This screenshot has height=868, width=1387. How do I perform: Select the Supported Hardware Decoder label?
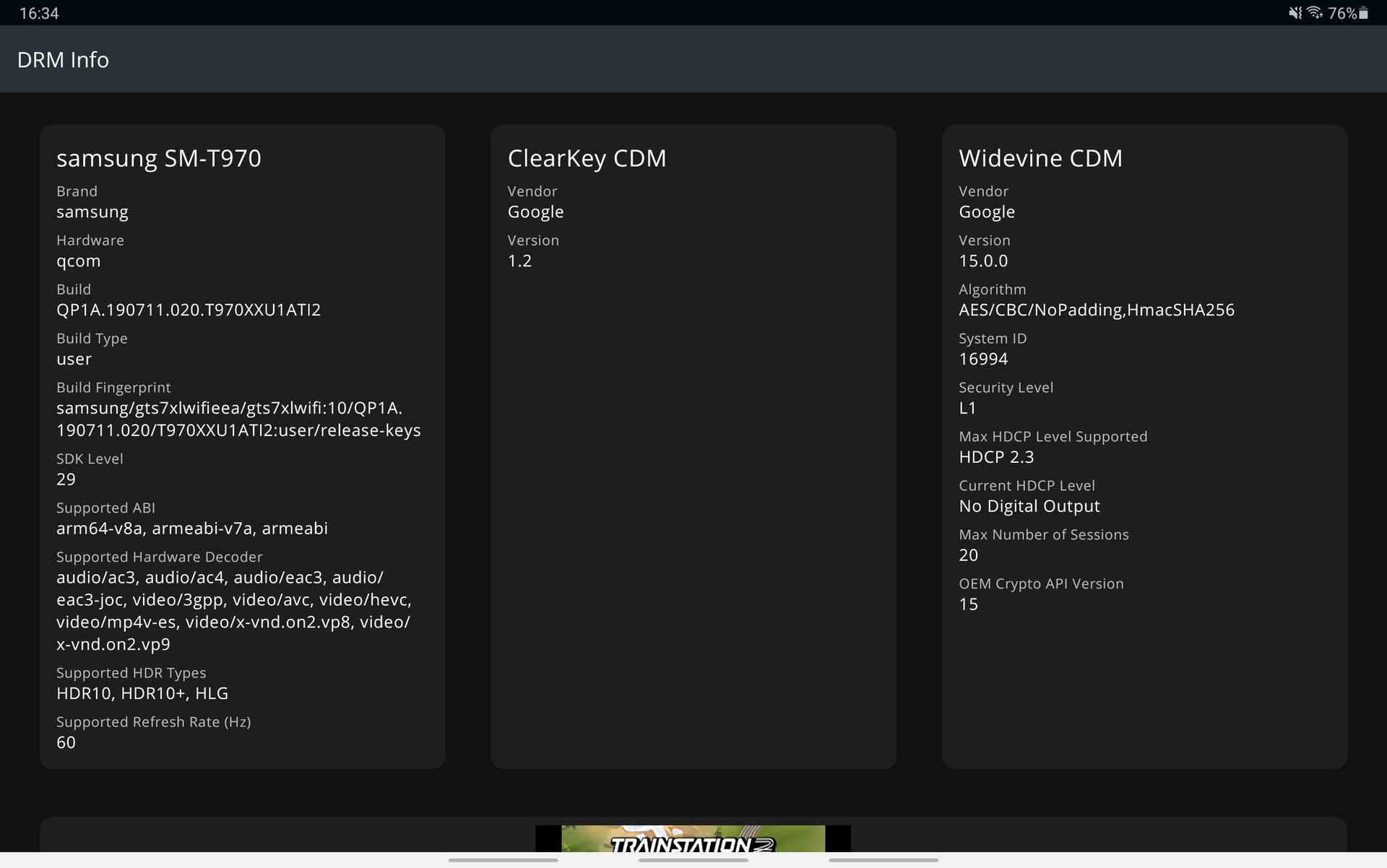pos(160,557)
